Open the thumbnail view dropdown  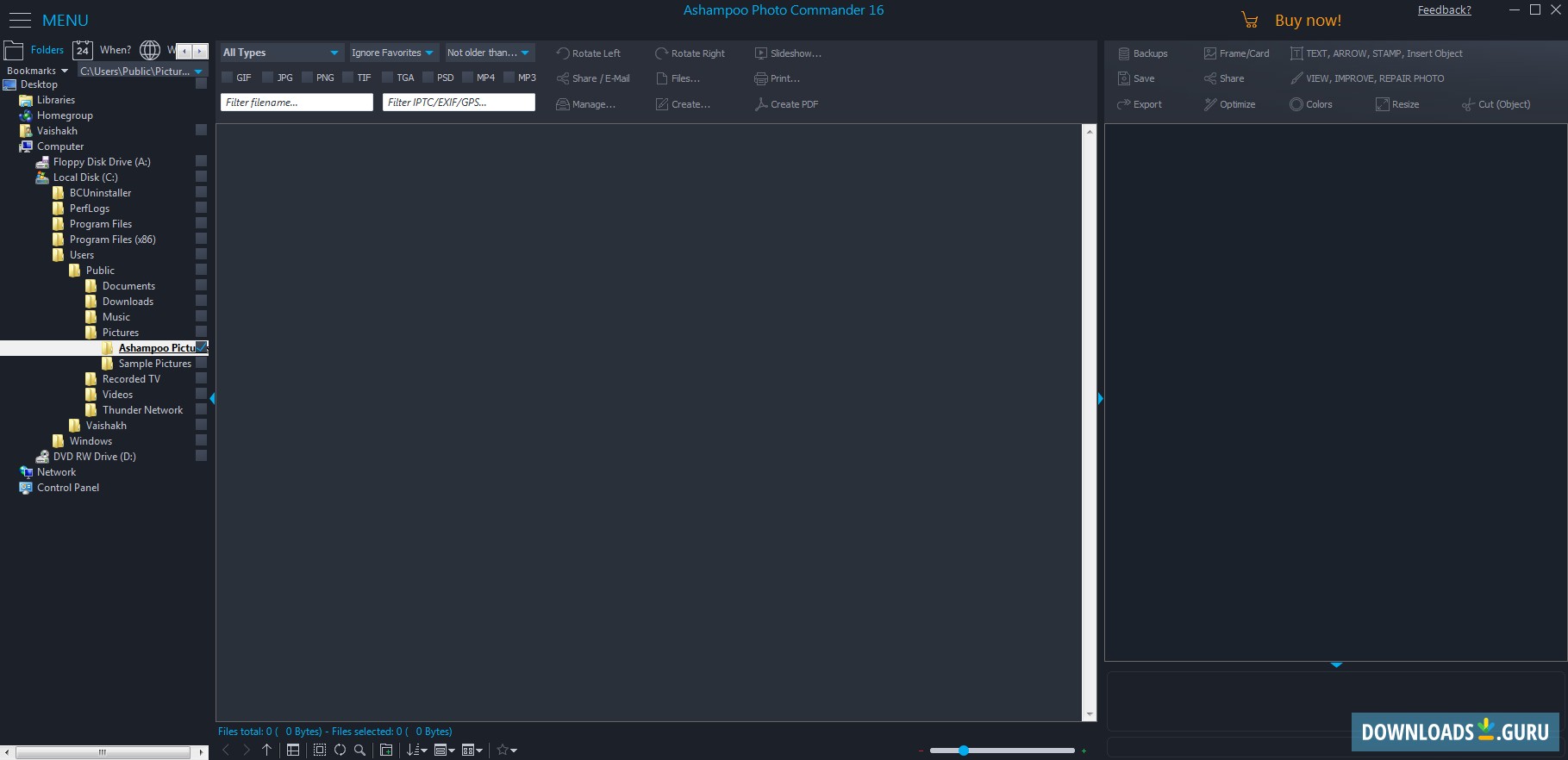(472, 750)
